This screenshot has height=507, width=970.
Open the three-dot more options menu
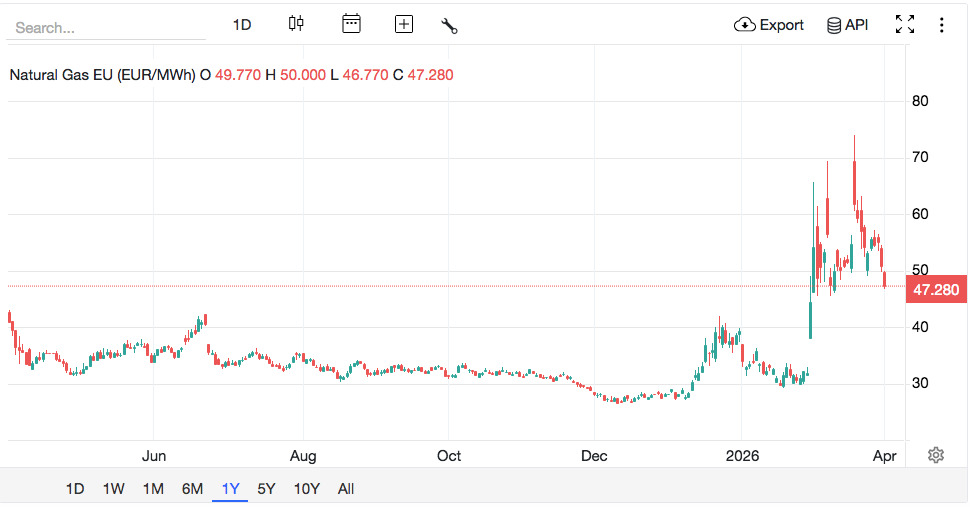point(941,25)
